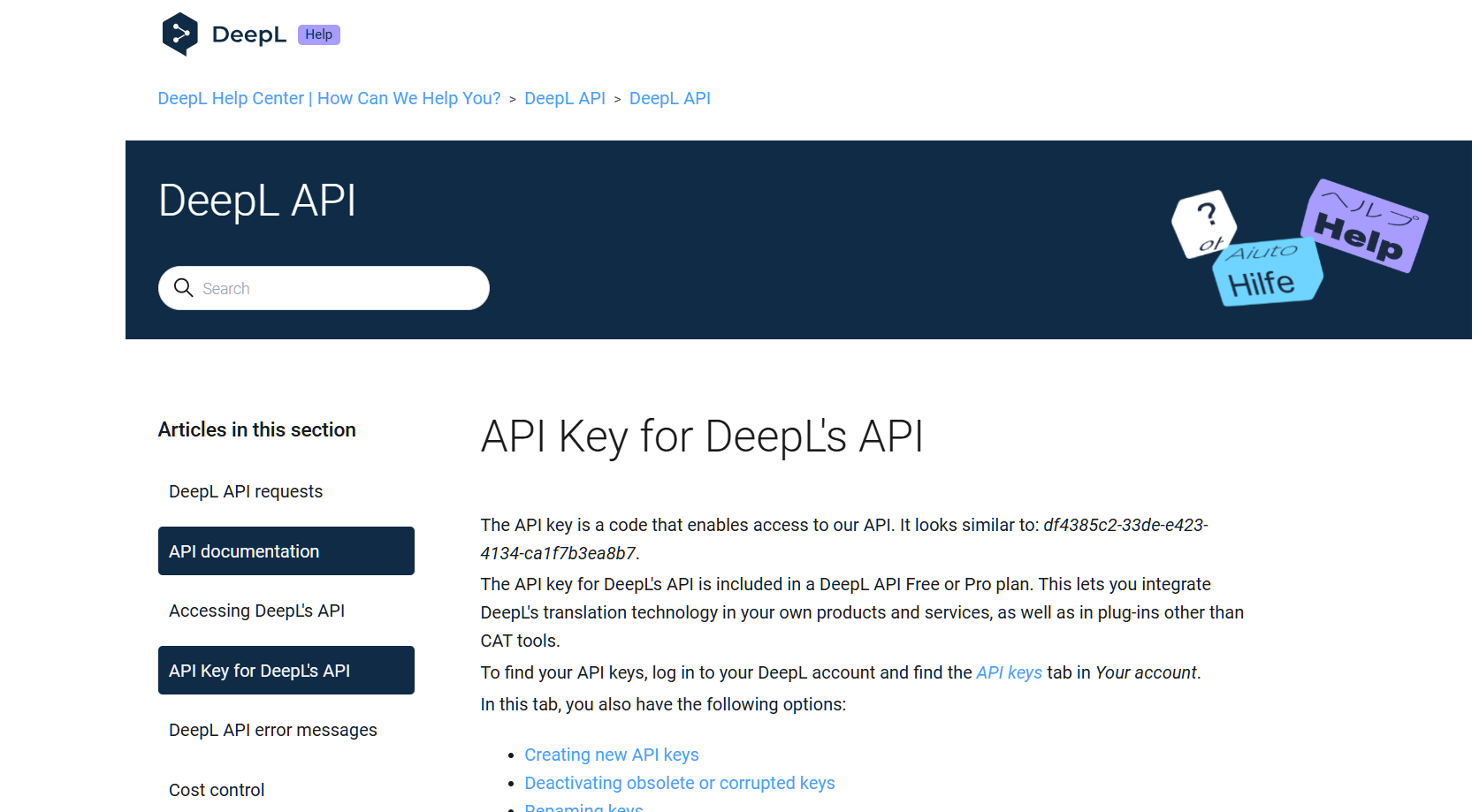Screen dimensions: 1479x812
Task: Follow the API keys link in the text
Action: tap(1009, 672)
